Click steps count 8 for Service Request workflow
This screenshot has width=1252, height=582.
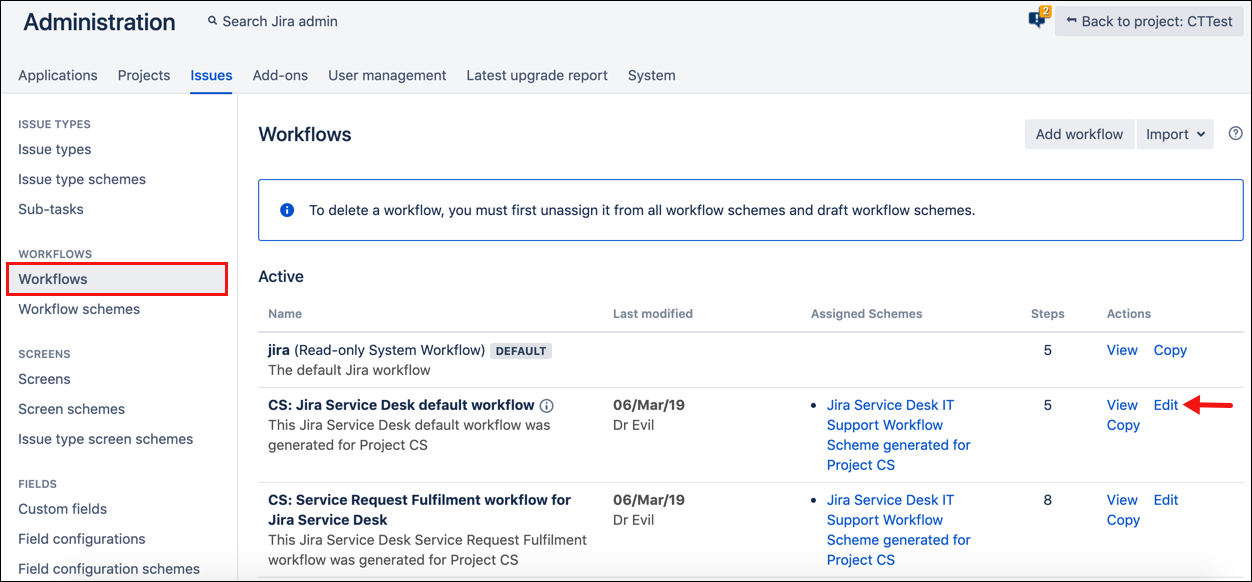pos(1048,500)
